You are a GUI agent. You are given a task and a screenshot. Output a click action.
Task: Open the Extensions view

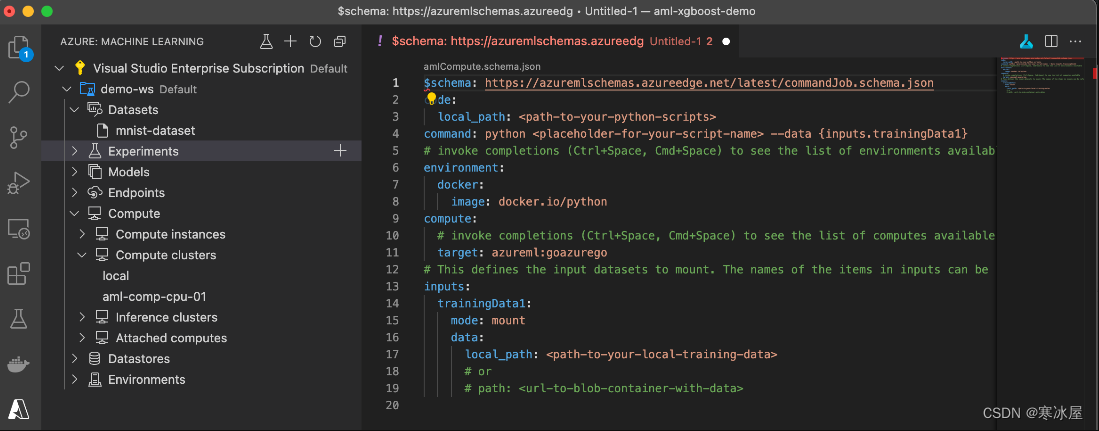[x=19, y=274]
